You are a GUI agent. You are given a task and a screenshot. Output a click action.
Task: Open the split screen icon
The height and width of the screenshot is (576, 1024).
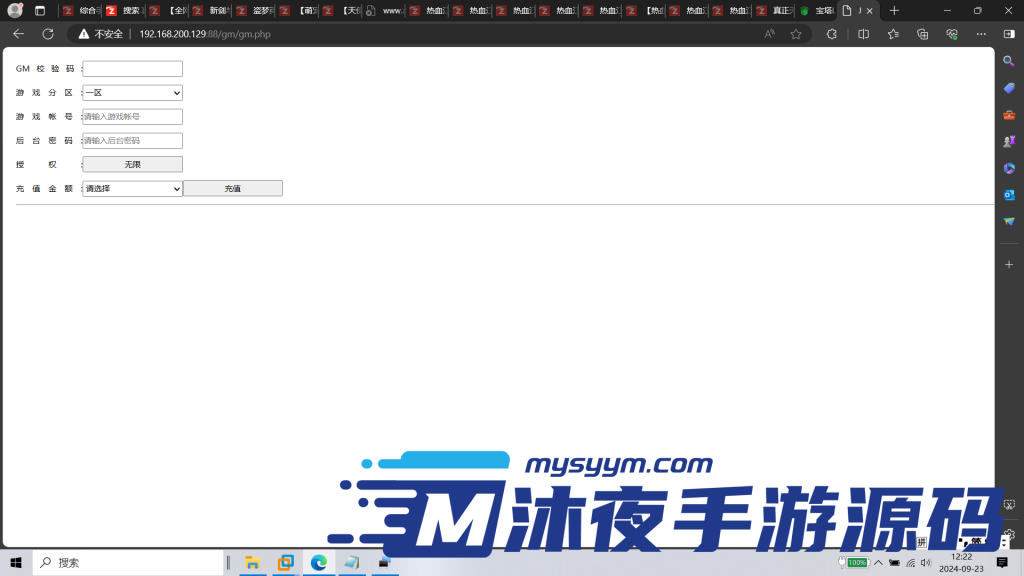(863, 33)
